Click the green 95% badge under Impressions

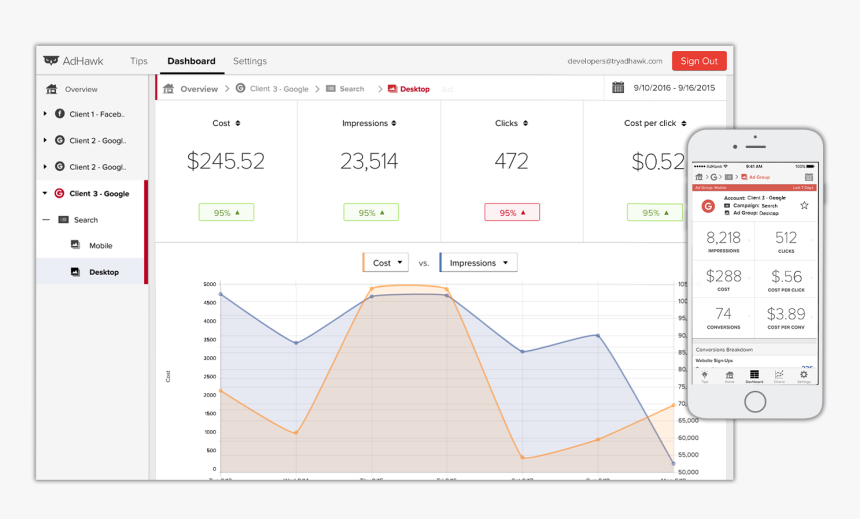point(371,212)
